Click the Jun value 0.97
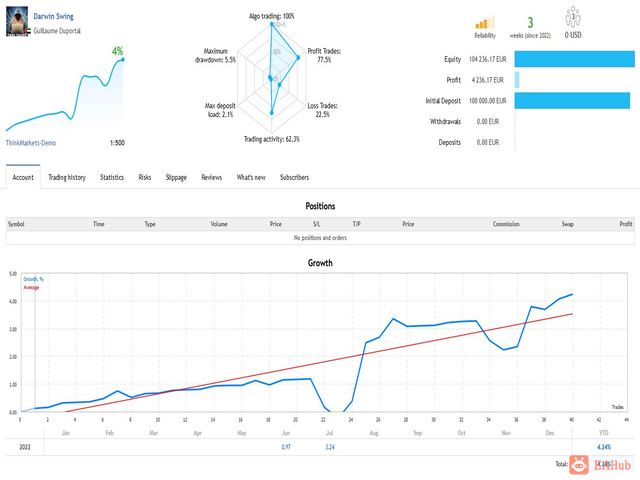640x480 pixels. point(286,447)
